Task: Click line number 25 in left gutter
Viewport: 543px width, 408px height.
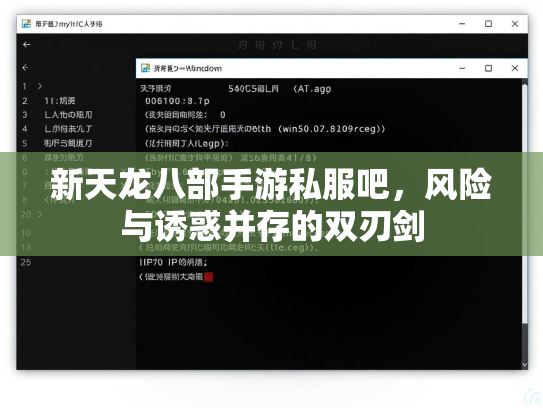Action: click(x=26, y=262)
